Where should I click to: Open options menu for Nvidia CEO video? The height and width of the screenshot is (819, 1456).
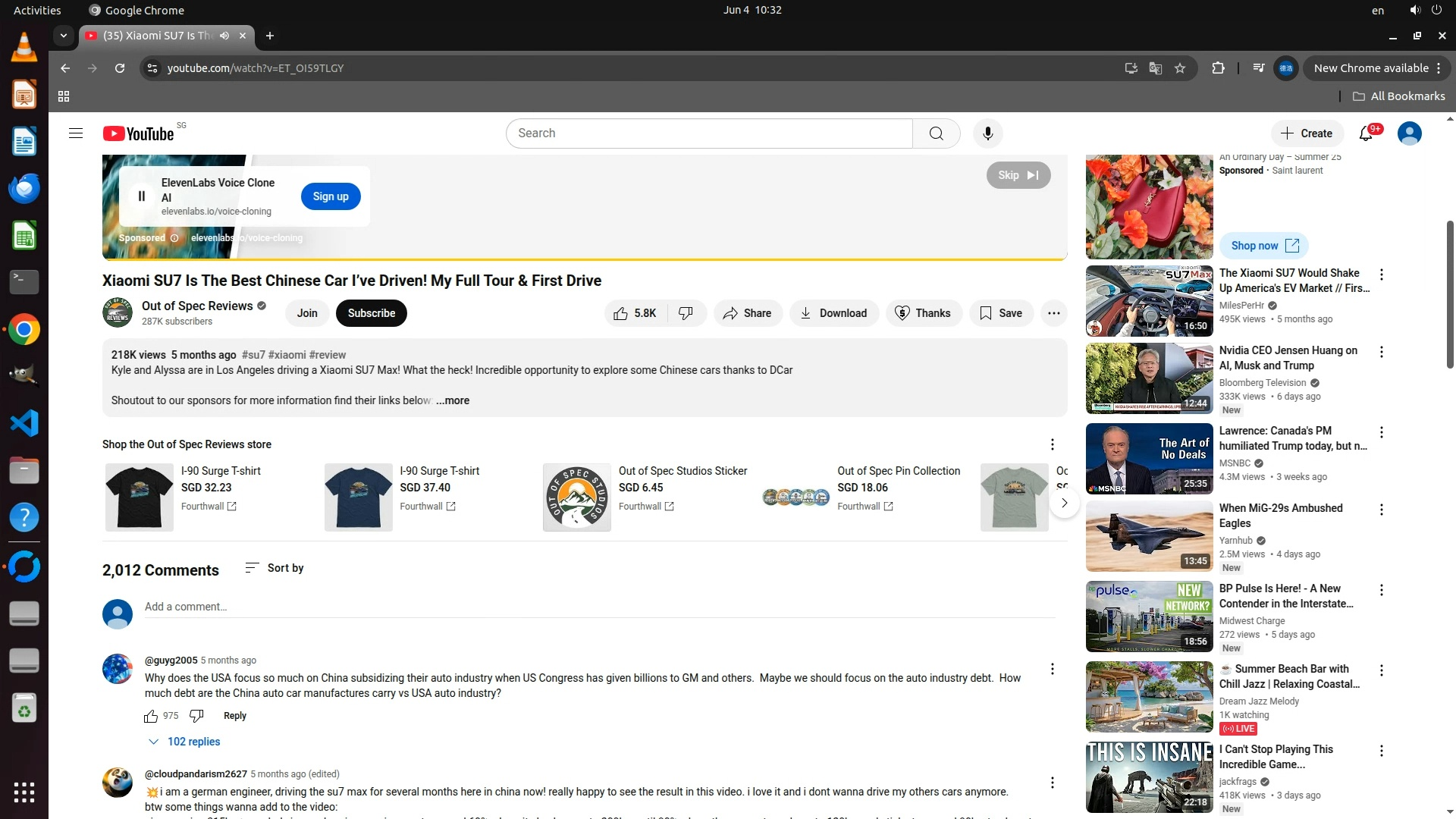[x=1381, y=352]
